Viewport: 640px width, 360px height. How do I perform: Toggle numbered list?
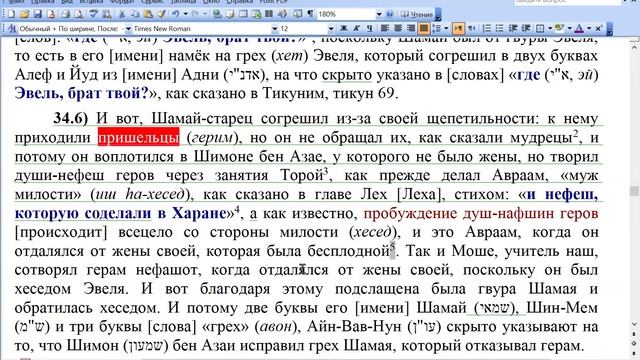[x=487, y=28]
